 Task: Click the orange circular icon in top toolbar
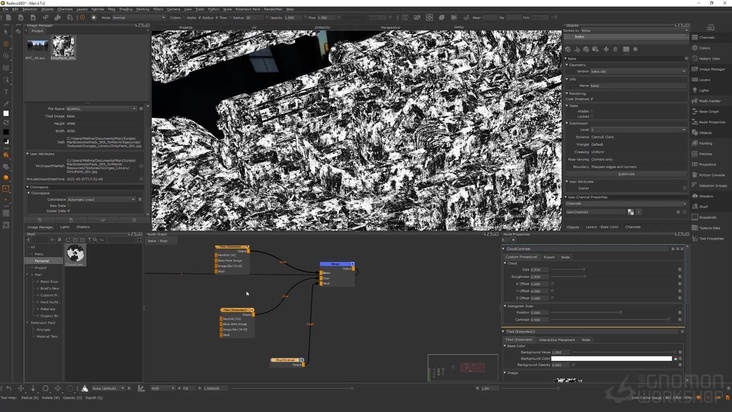[x=82, y=17]
